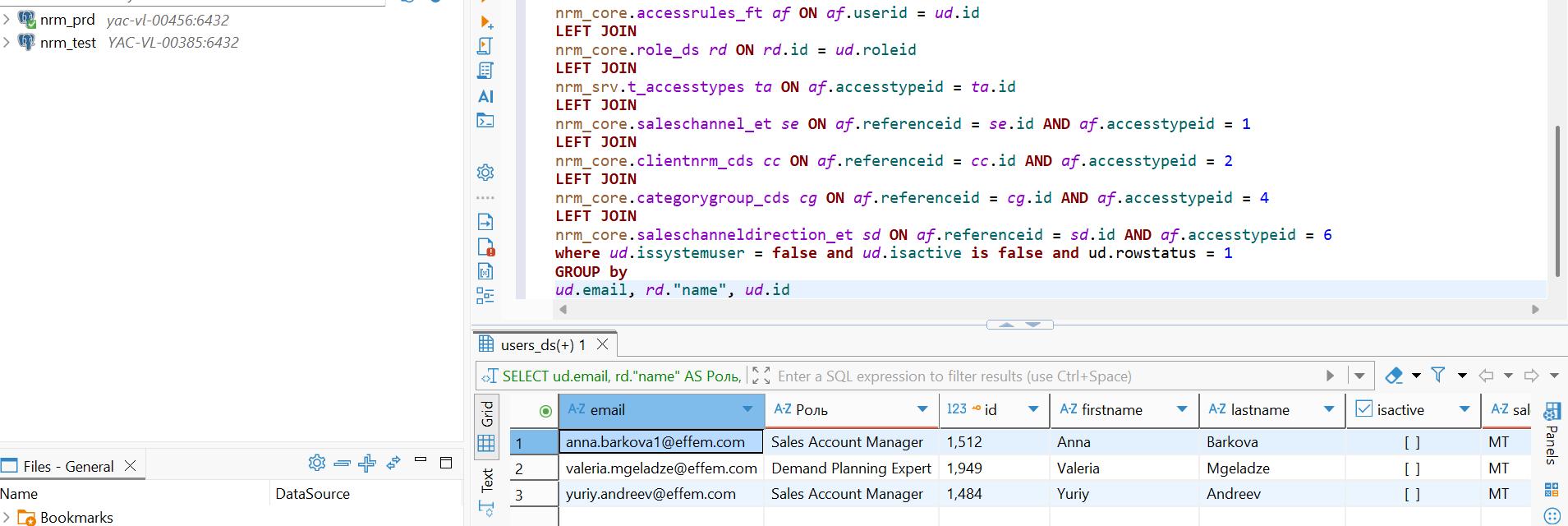The width and height of the screenshot is (1568, 526).
Task: Toggle isactive checkbox for Valeria Mgeladze row
Action: coord(1412,468)
